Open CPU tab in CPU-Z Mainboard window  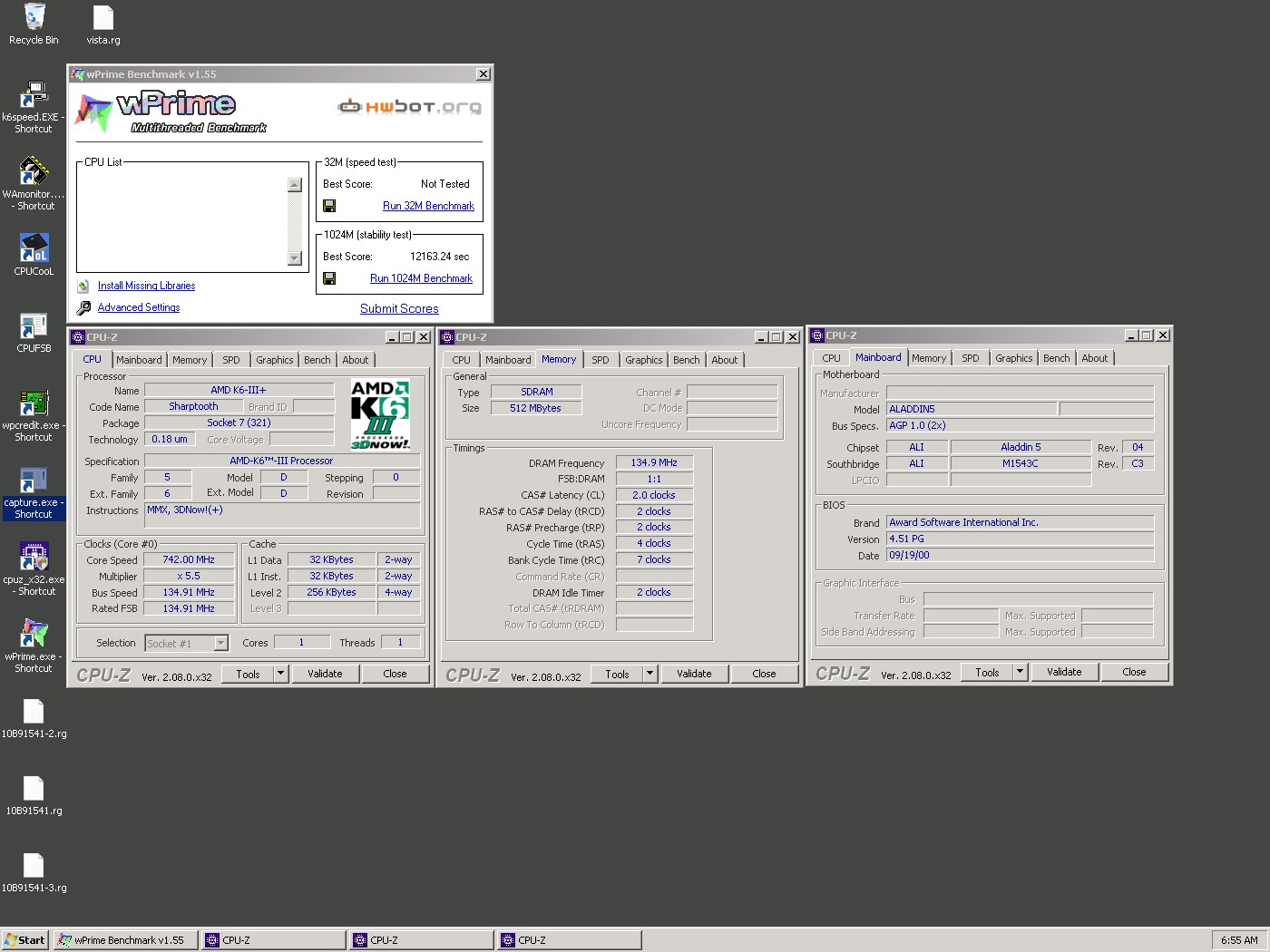832,358
